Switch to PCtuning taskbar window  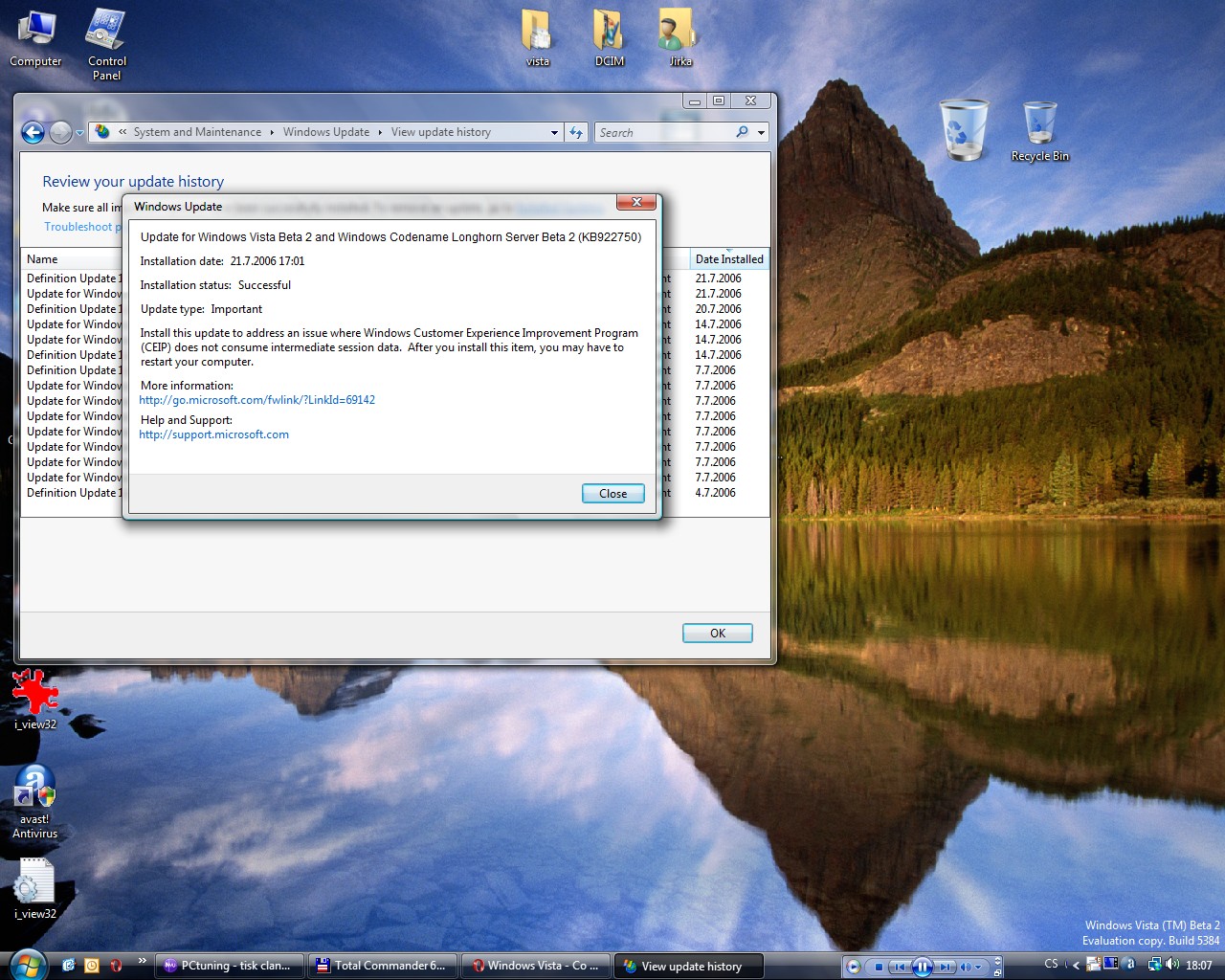(230, 966)
